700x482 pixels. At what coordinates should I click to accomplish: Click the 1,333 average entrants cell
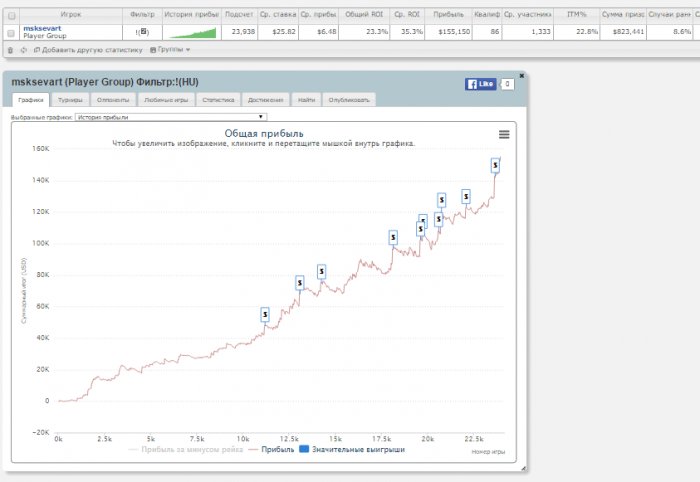pos(528,32)
